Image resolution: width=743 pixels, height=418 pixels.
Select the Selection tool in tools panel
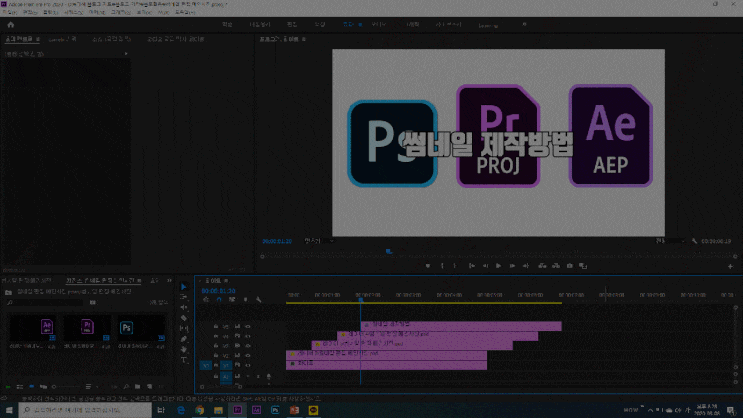tap(184, 287)
